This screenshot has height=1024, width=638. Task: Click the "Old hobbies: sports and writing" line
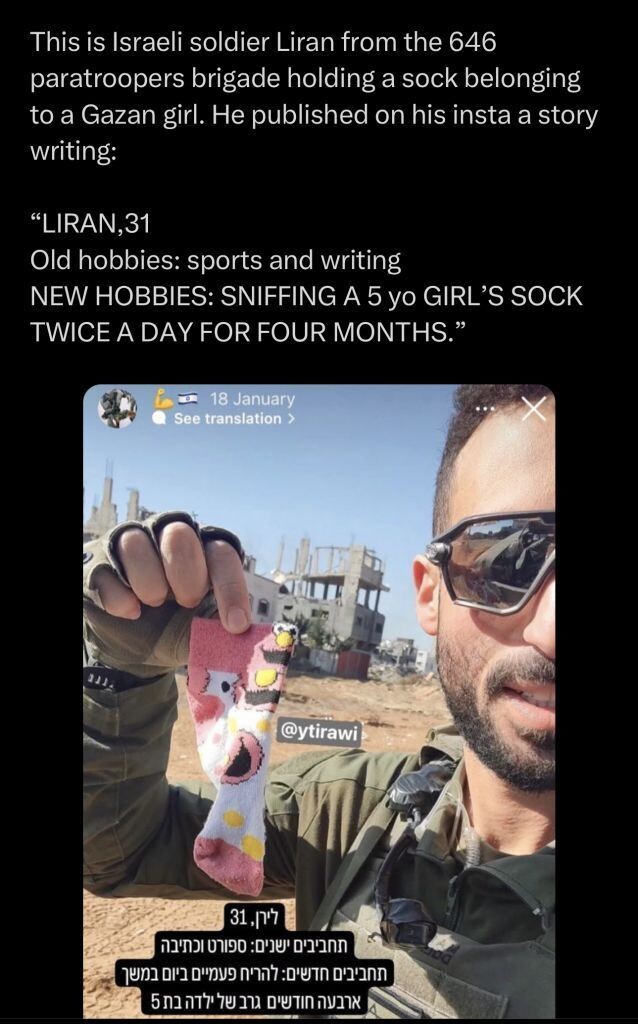215,260
